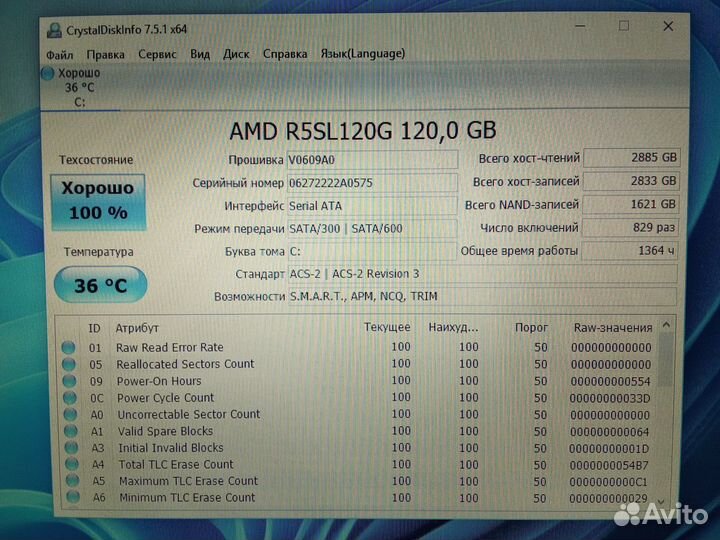Click raw value 0000000054B7
The image size is (720, 540).
(608, 465)
